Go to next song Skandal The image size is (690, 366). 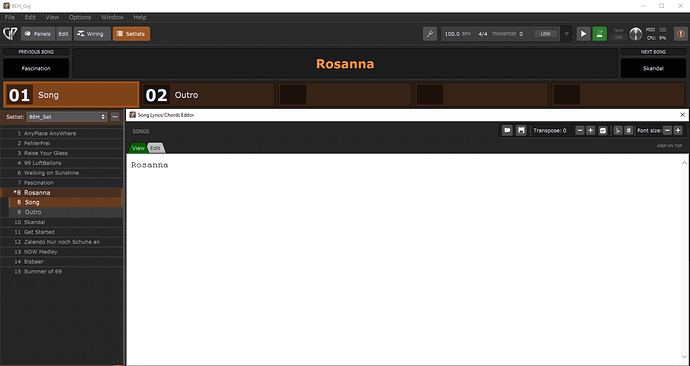tap(653, 69)
